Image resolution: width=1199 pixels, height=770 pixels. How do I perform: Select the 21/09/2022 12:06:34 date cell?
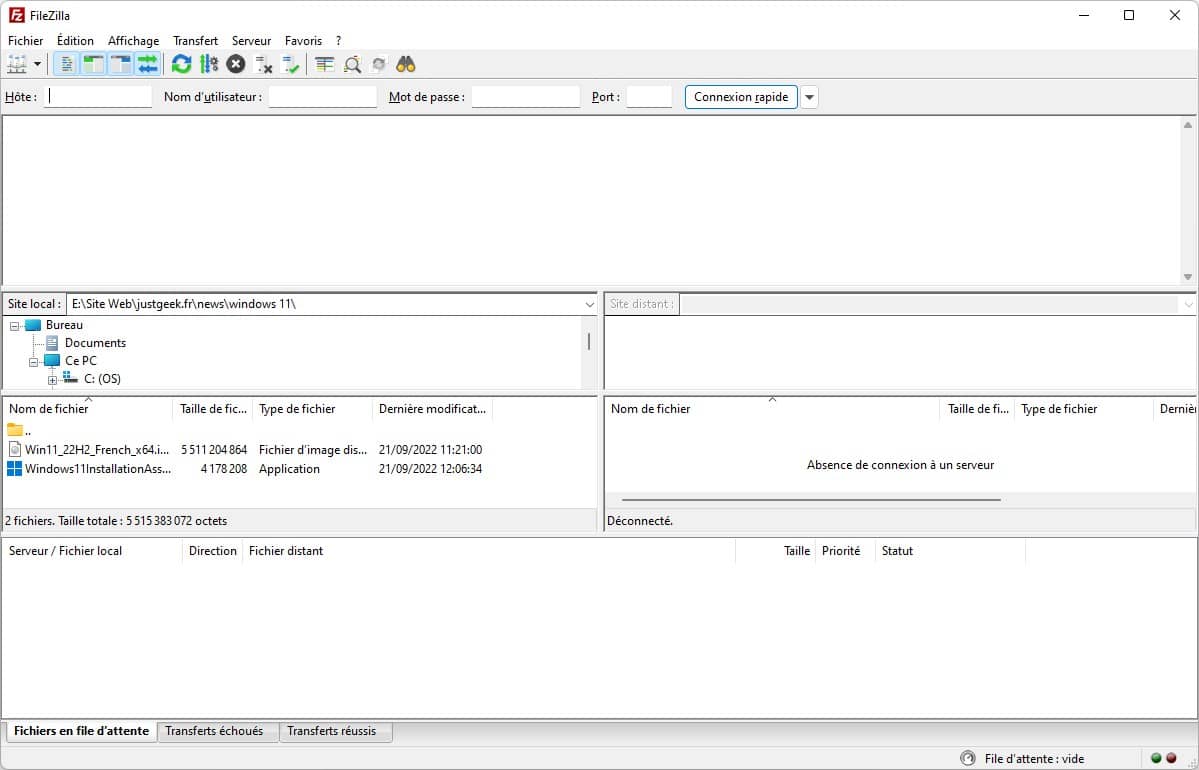tap(431, 469)
